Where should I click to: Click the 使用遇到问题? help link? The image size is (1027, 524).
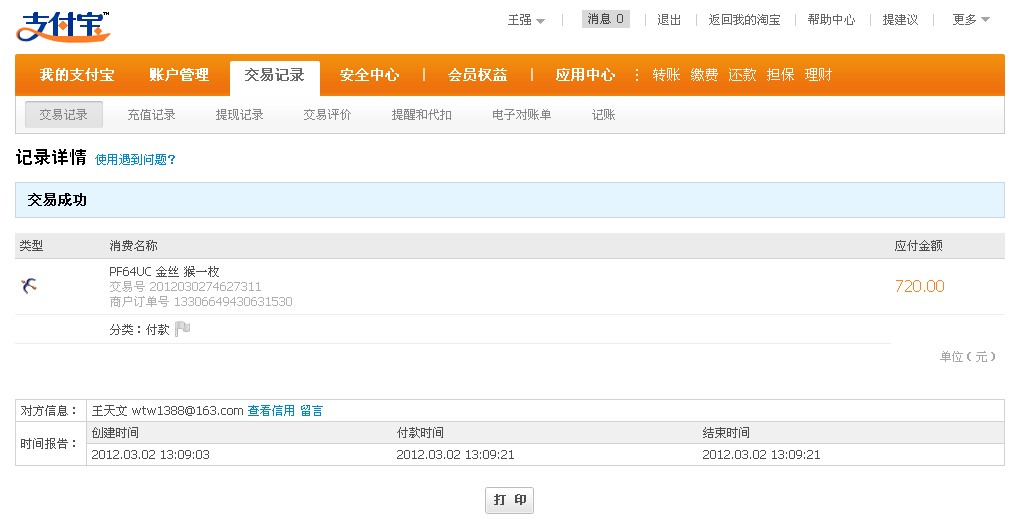point(135,160)
